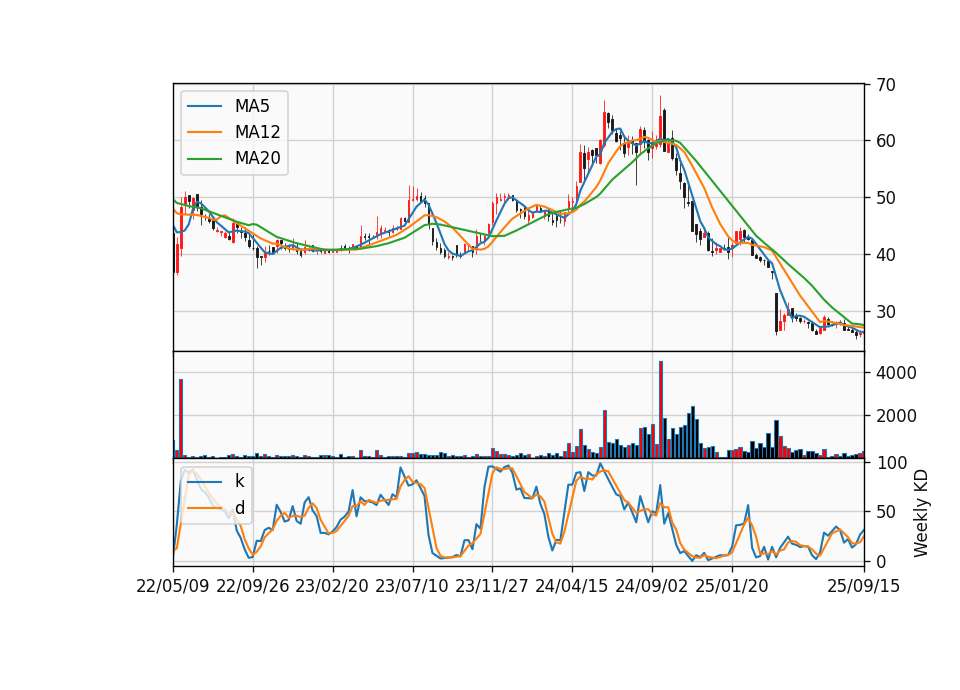The height and width of the screenshot is (690, 960).
Task: Click the 23/11/27 date tick label
Action: 492,586
